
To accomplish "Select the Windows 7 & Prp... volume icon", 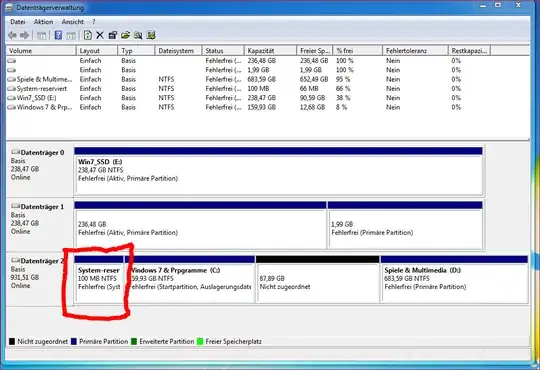I will [x=12, y=107].
